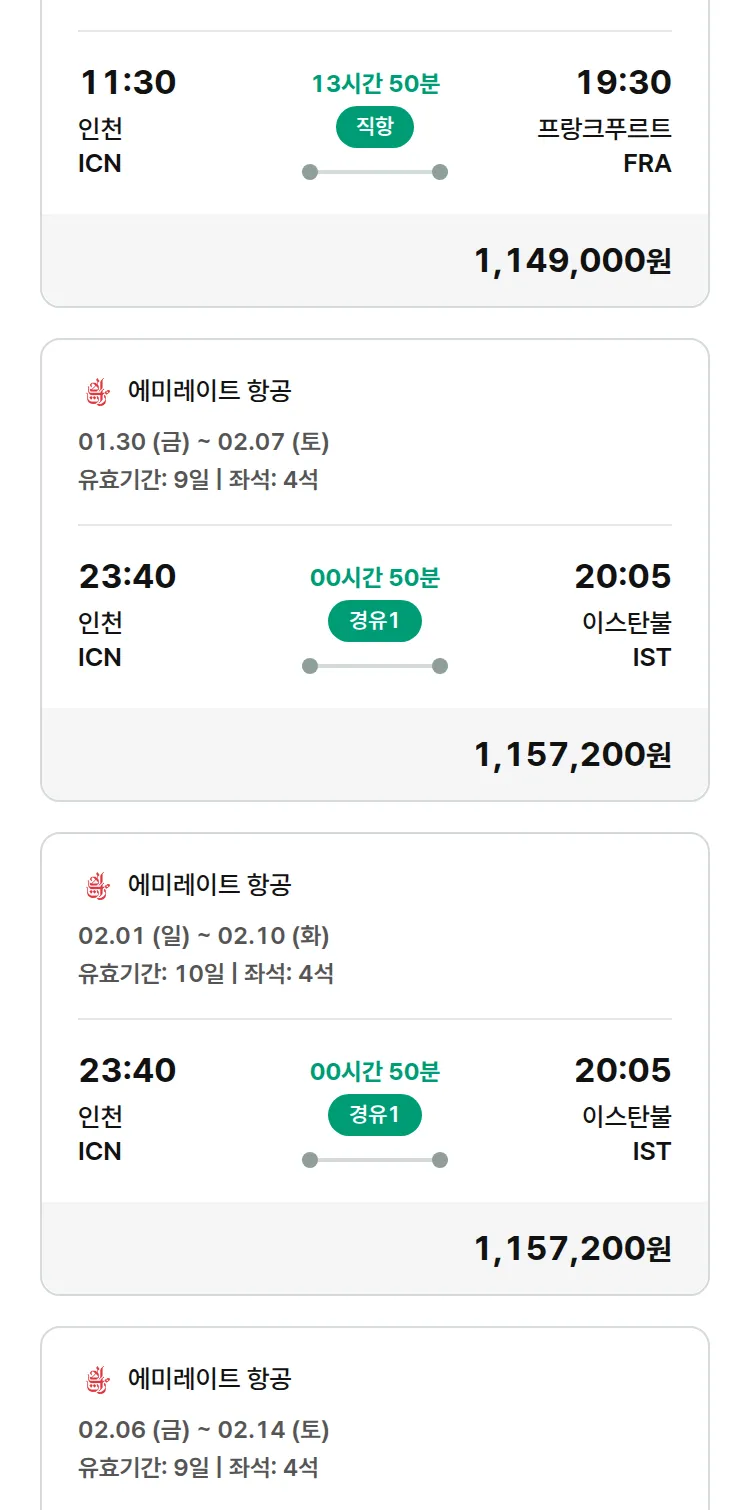Tap the 프랑크푸르트 FRA destination

coord(604,146)
